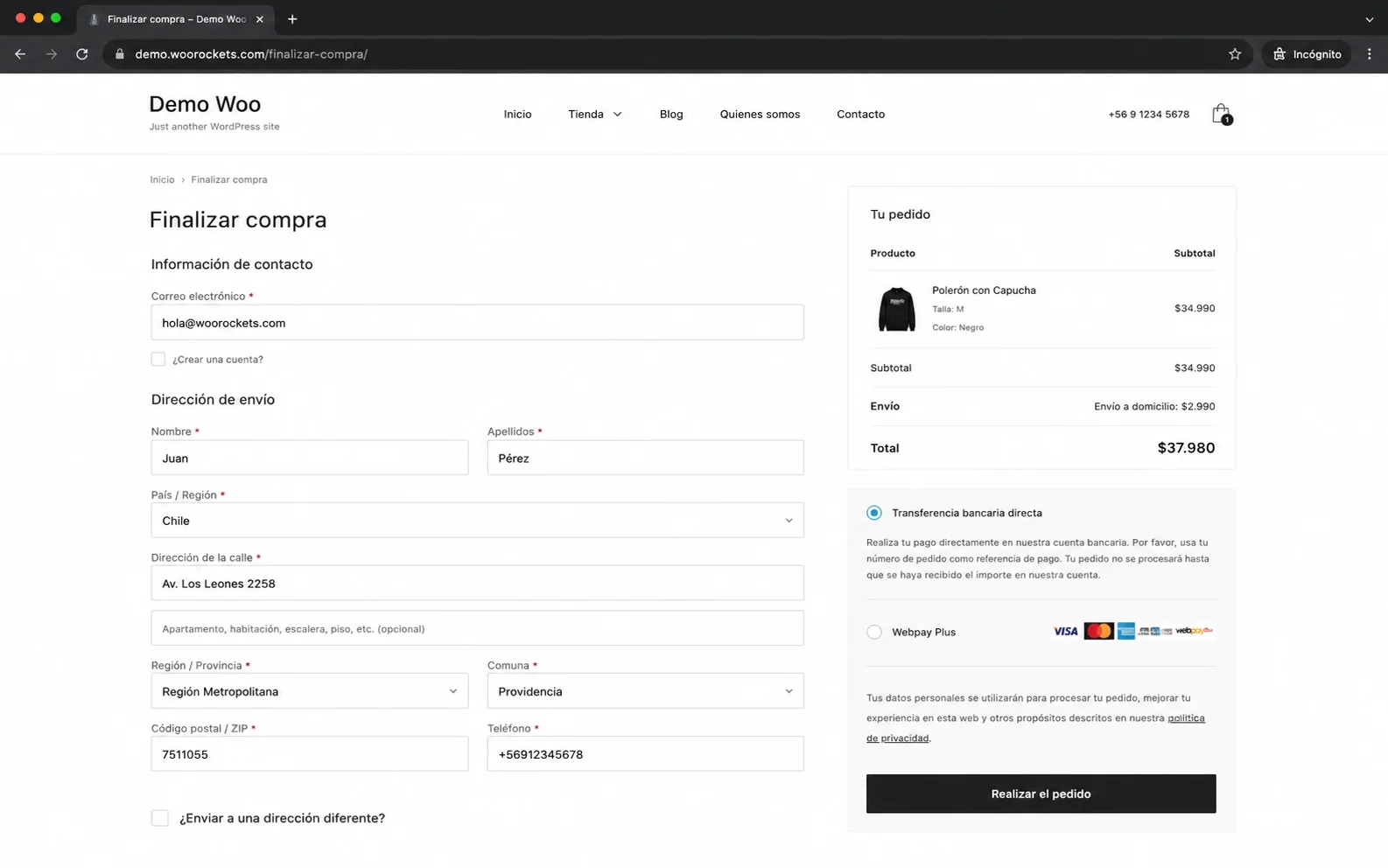Image resolution: width=1388 pixels, height=868 pixels.
Task: Check the ¿Crear una cuenta? checkbox
Action: tap(158, 360)
